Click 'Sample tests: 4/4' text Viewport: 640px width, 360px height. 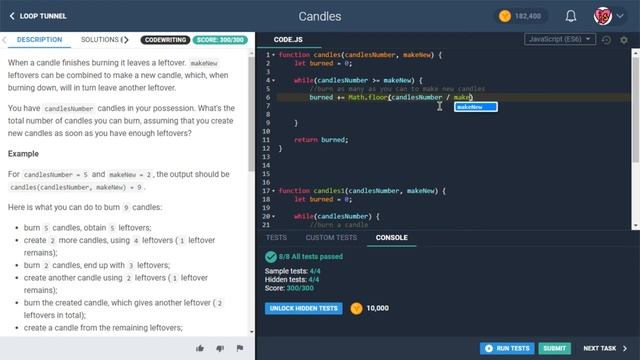click(x=292, y=271)
